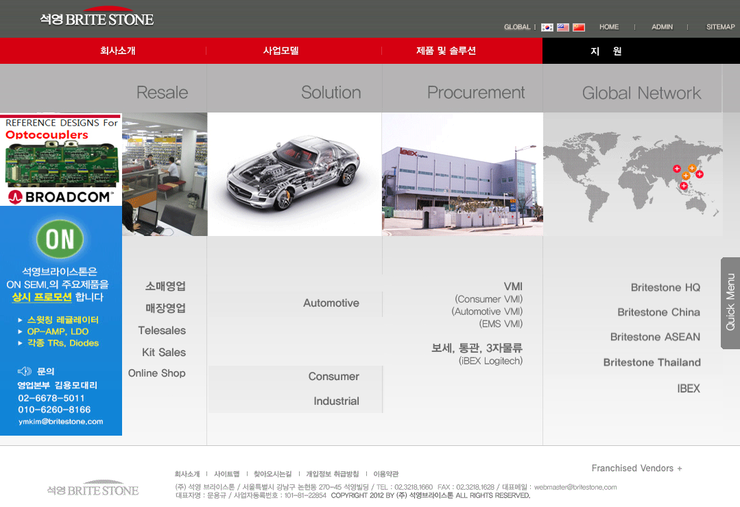Click the OP-AMP, LDO bullet item
The height and width of the screenshot is (507, 740).
58,331
